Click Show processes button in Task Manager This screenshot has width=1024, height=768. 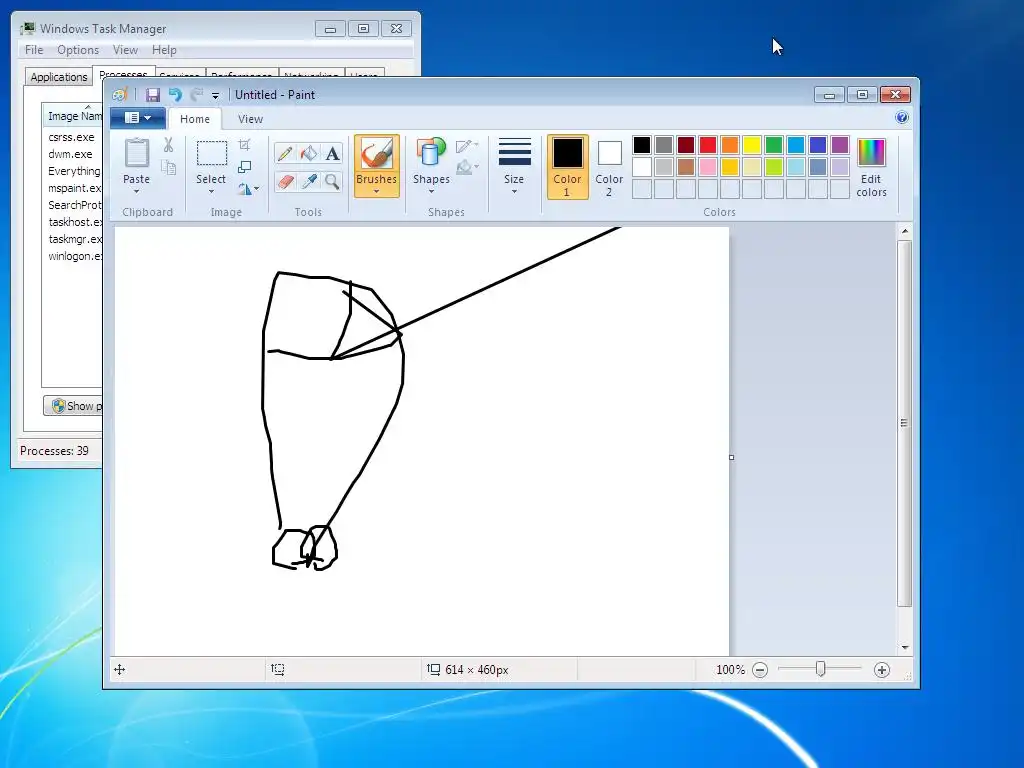point(73,406)
